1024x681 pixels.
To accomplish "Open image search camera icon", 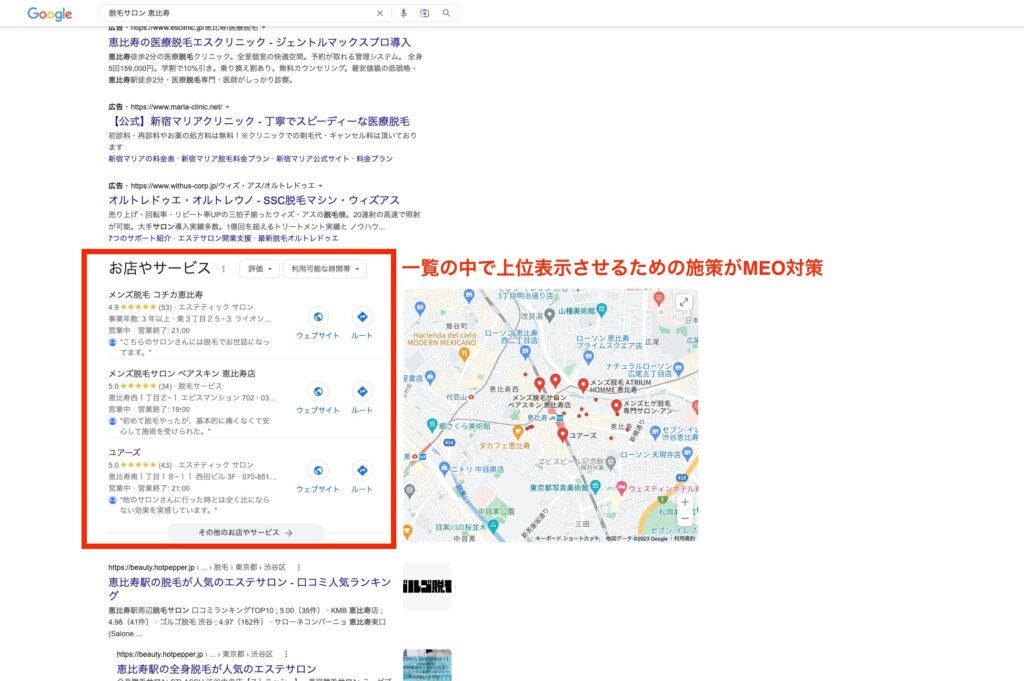I will tap(425, 14).
